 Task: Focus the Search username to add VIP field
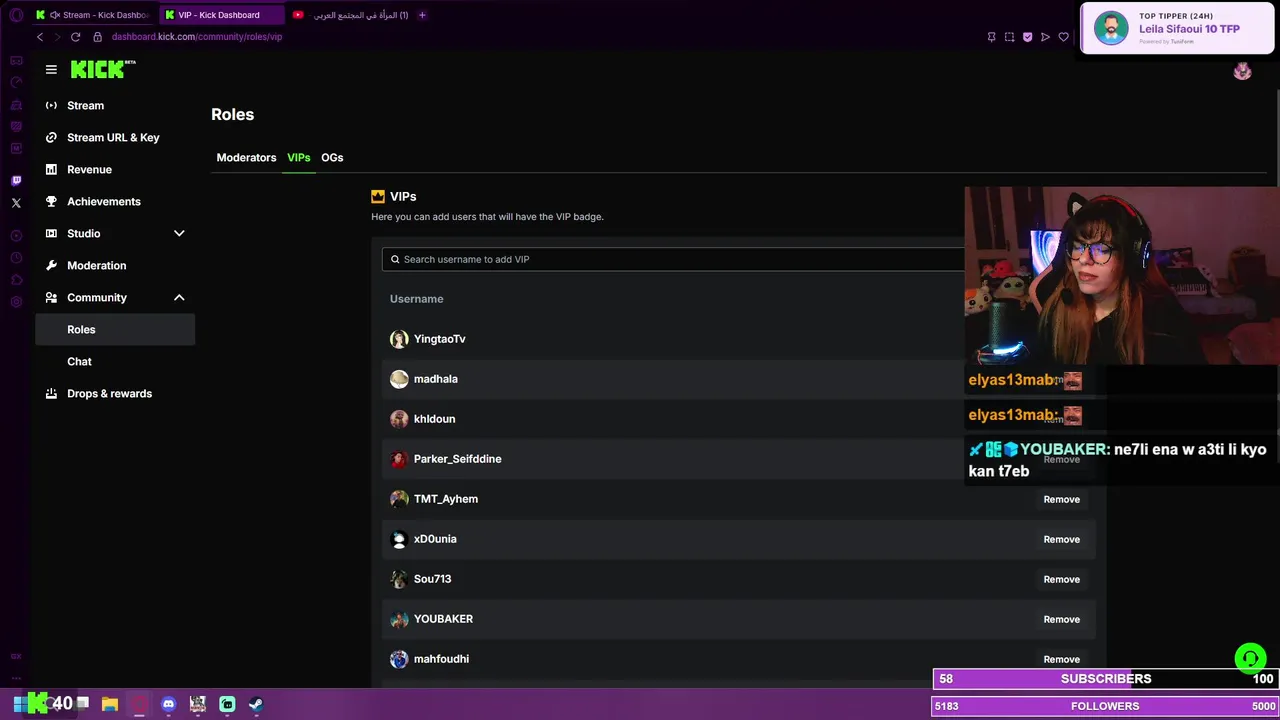tap(673, 259)
